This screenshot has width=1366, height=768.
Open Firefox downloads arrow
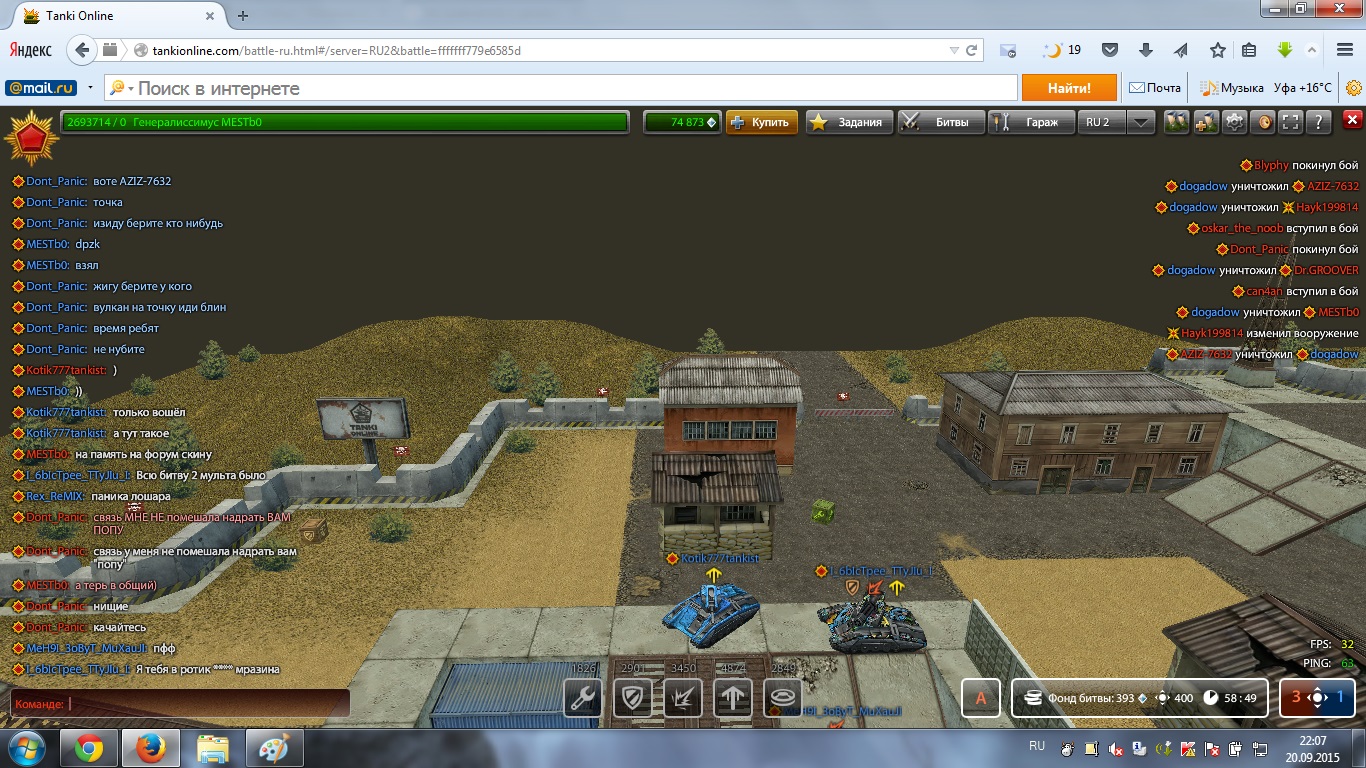[x=1146, y=50]
